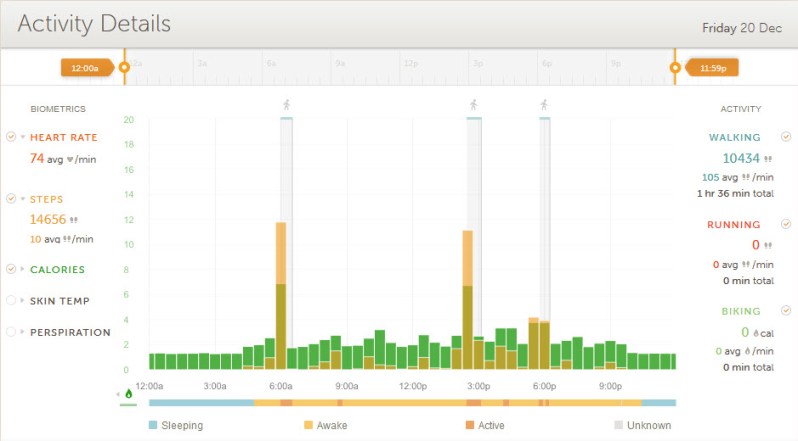Screen dimensions: 798x441
Task: Click the Walking activity label
Action: 734,138
